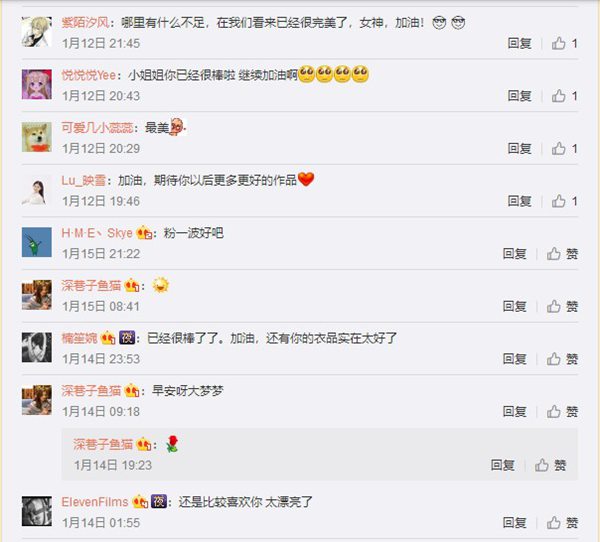The image size is (600, 542).
Task: Like the comment by 紫陌汐风
Action: (x=564, y=43)
